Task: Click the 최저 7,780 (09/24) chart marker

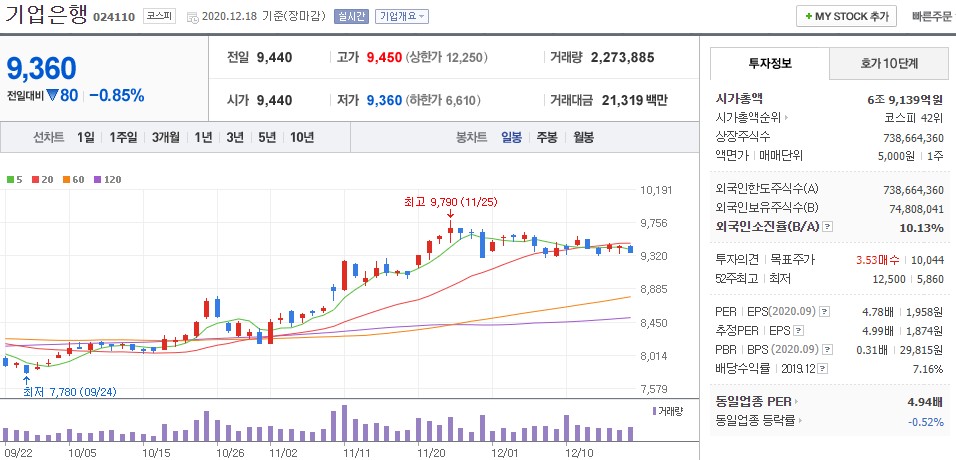Action: [70, 392]
